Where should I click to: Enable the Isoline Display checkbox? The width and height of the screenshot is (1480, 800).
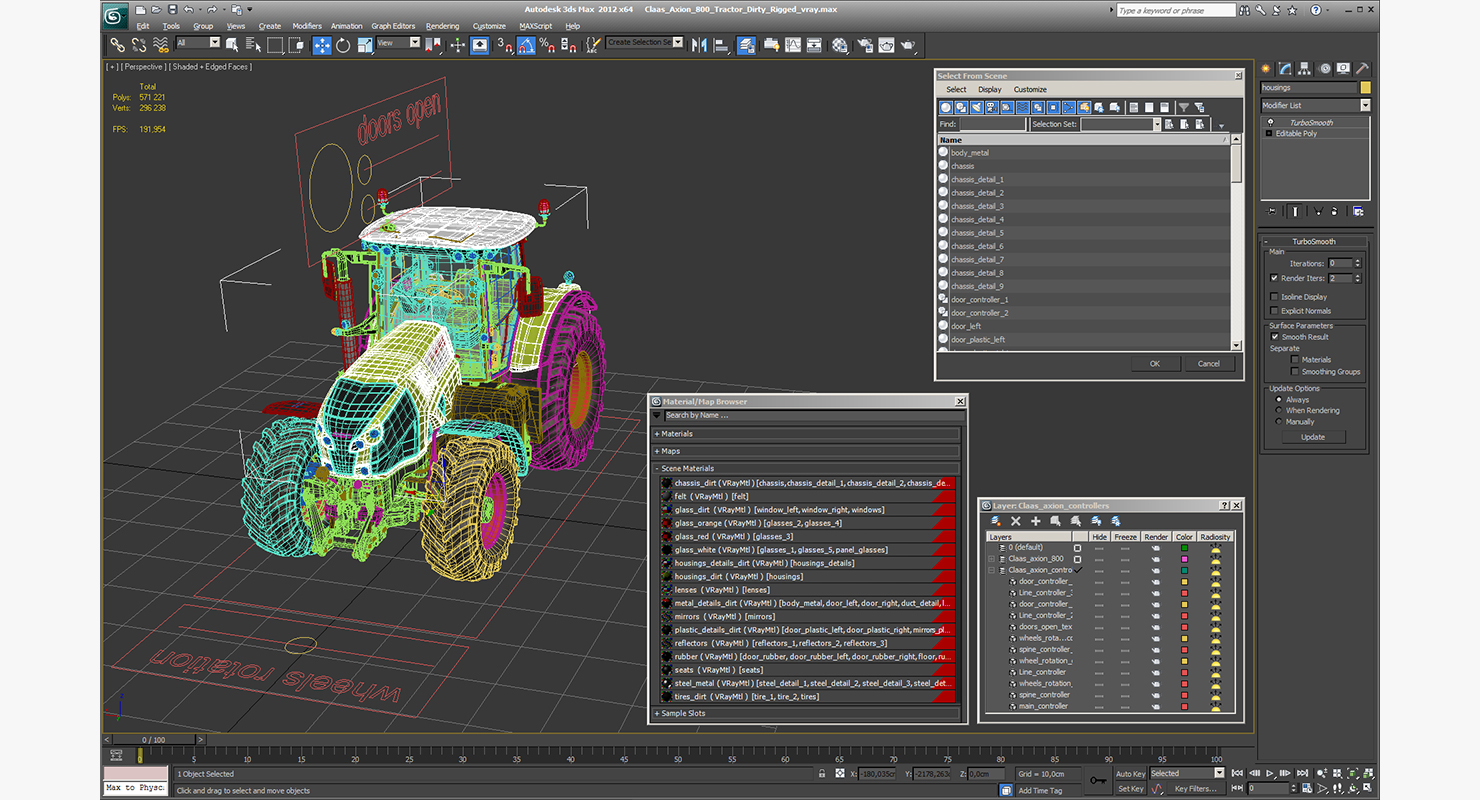(x=1274, y=297)
